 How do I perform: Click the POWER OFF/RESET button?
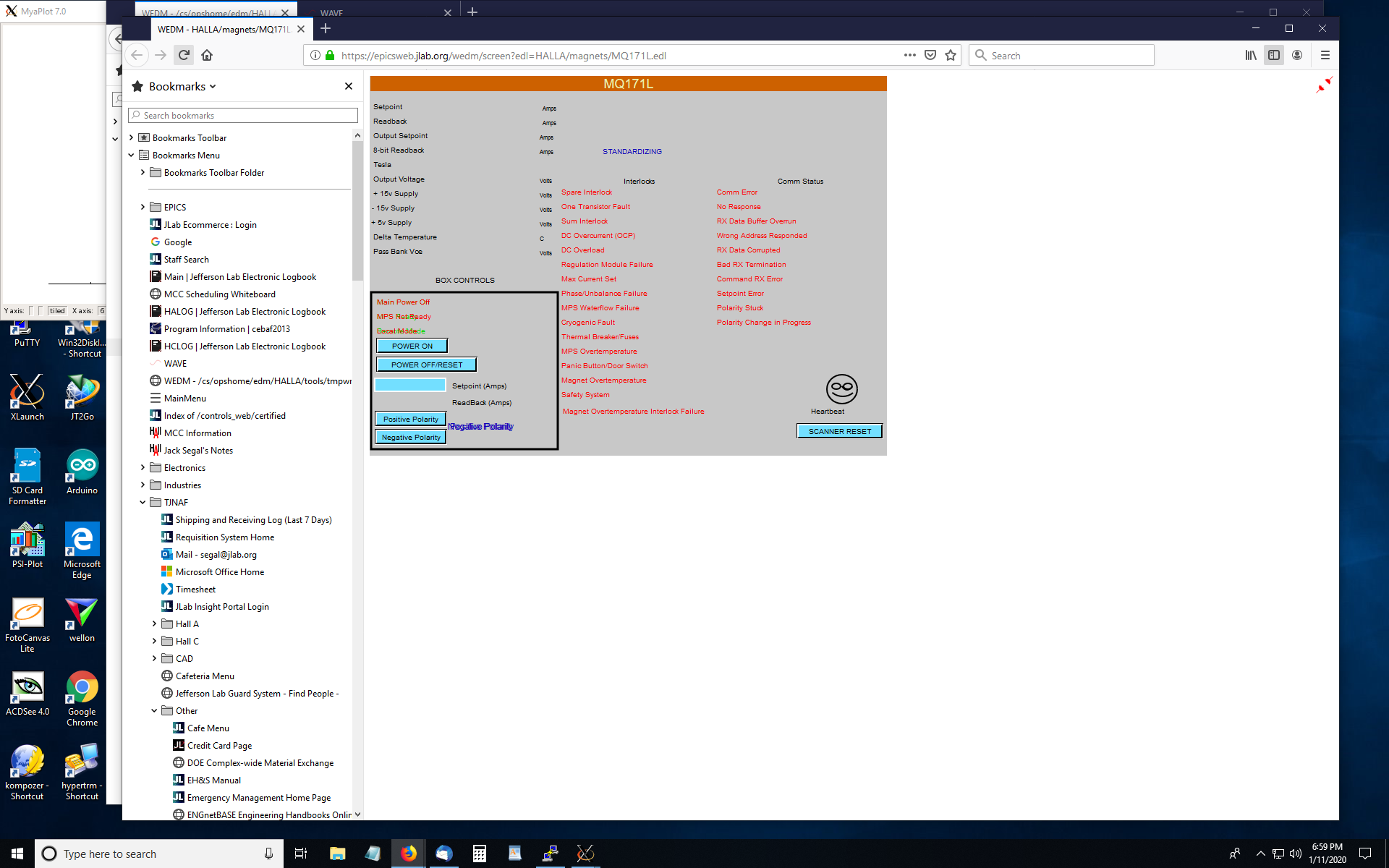(x=427, y=365)
